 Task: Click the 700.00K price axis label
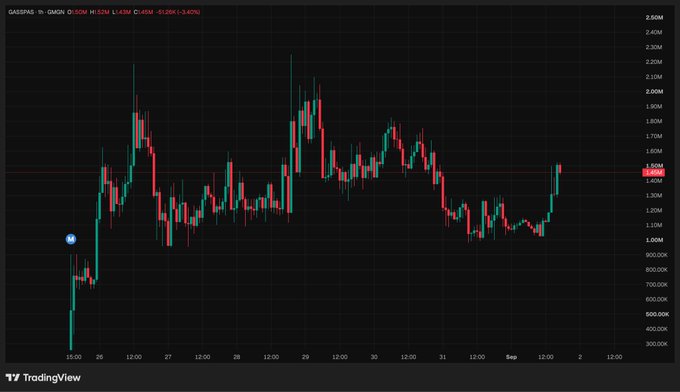click(x=657, y=284)
